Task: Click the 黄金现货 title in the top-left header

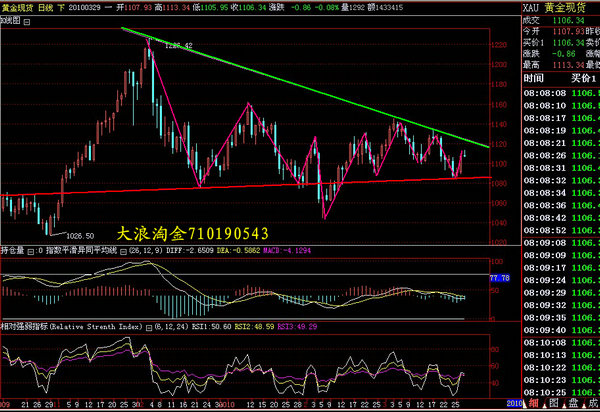Action: coord(17,8)
